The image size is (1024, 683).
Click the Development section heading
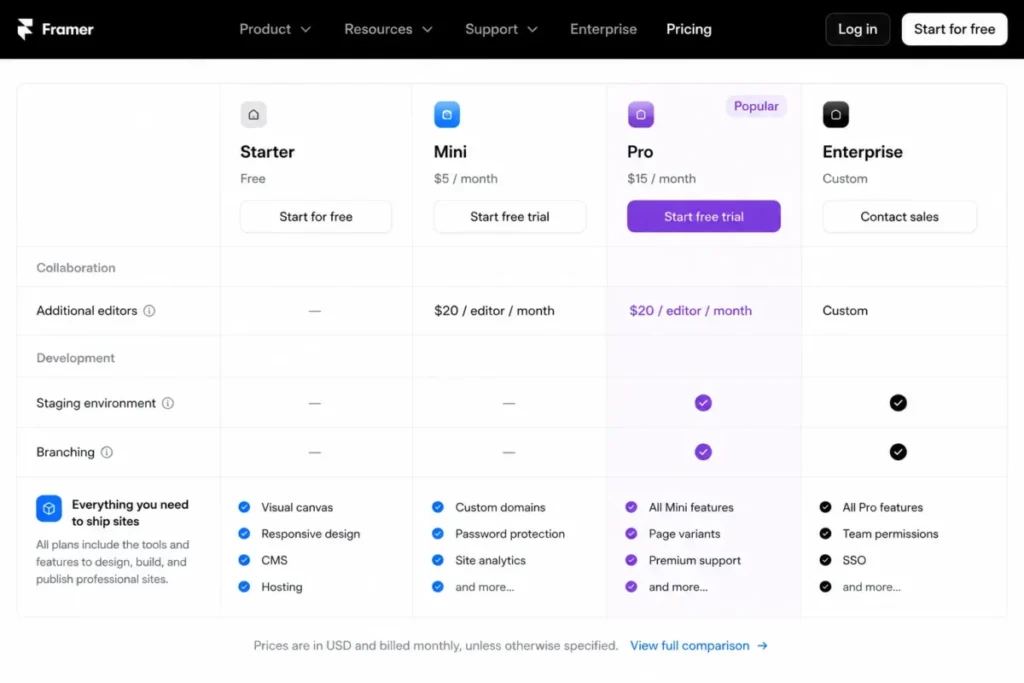[x=76, y=358]
